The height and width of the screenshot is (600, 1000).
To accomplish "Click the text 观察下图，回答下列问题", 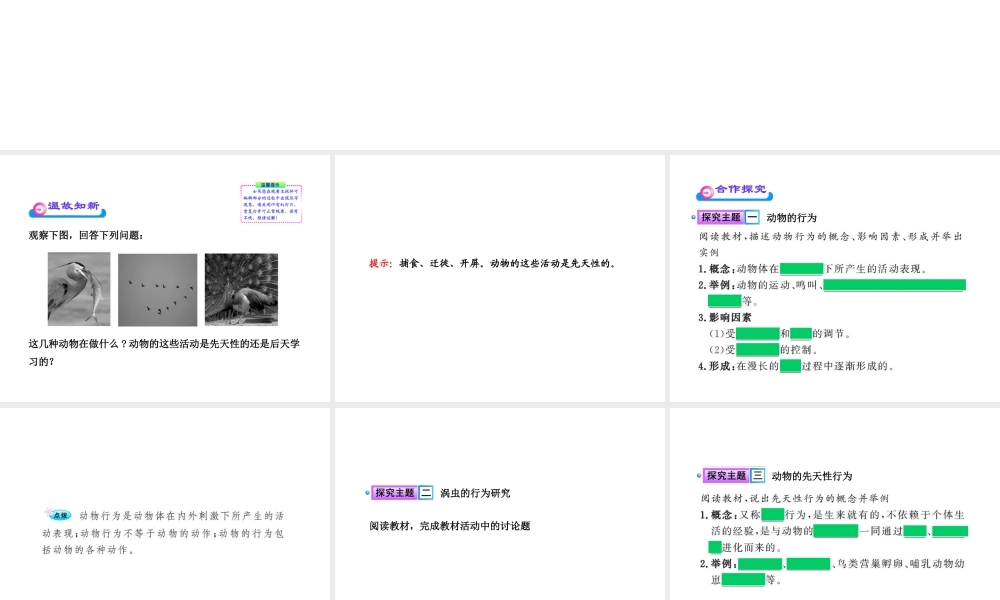I will [x=85, y=235].
